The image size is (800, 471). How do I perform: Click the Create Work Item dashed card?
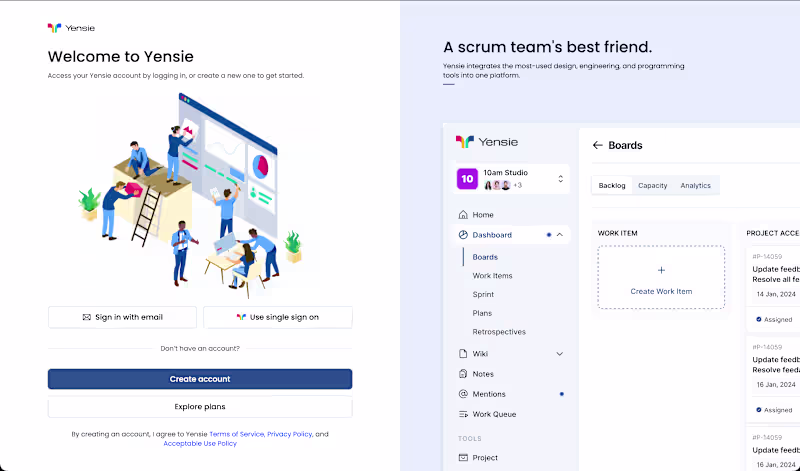coord(661,277)
